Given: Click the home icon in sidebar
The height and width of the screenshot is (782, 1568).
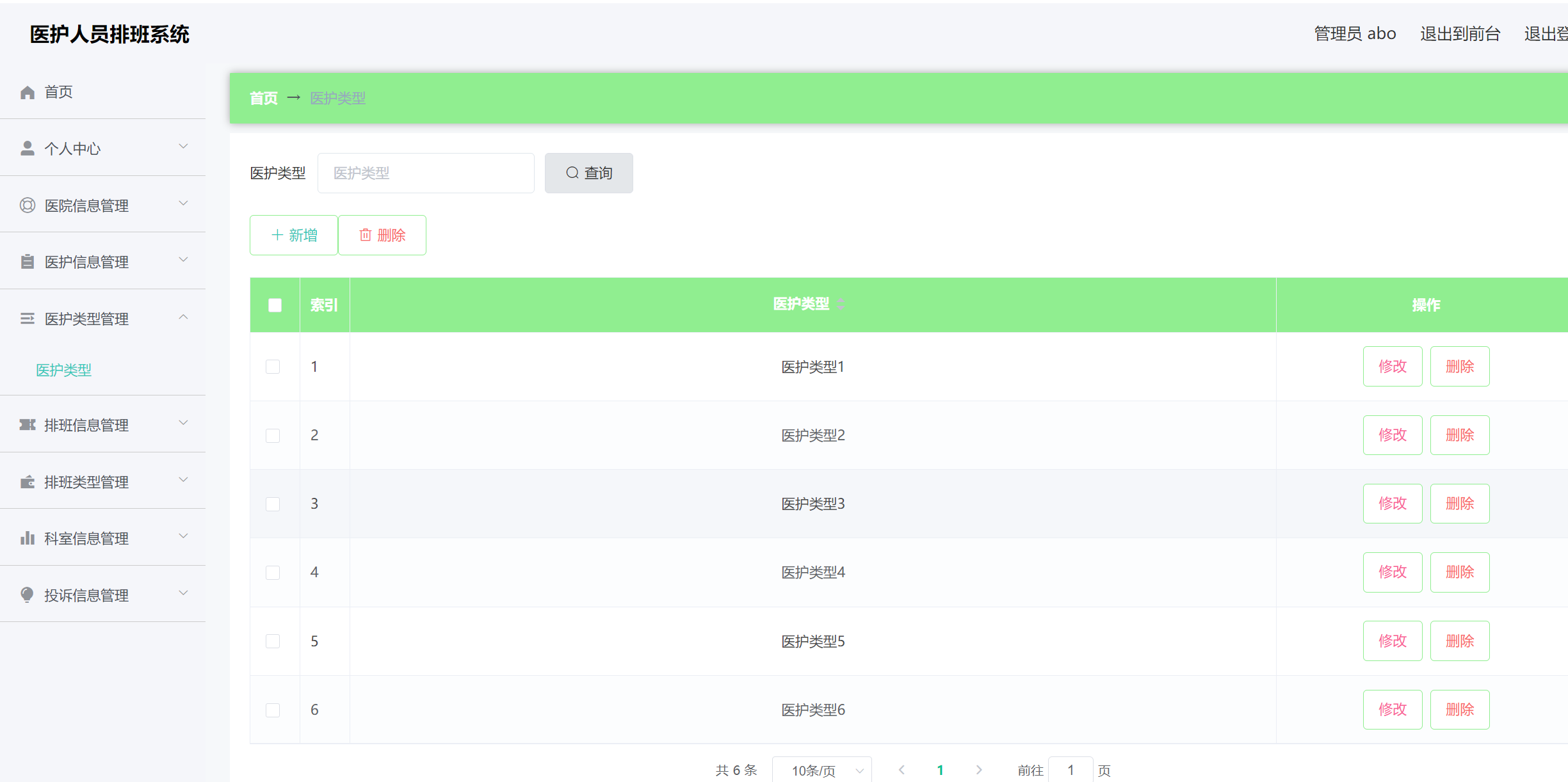Looking at the screenshot, I should [27, 93].
